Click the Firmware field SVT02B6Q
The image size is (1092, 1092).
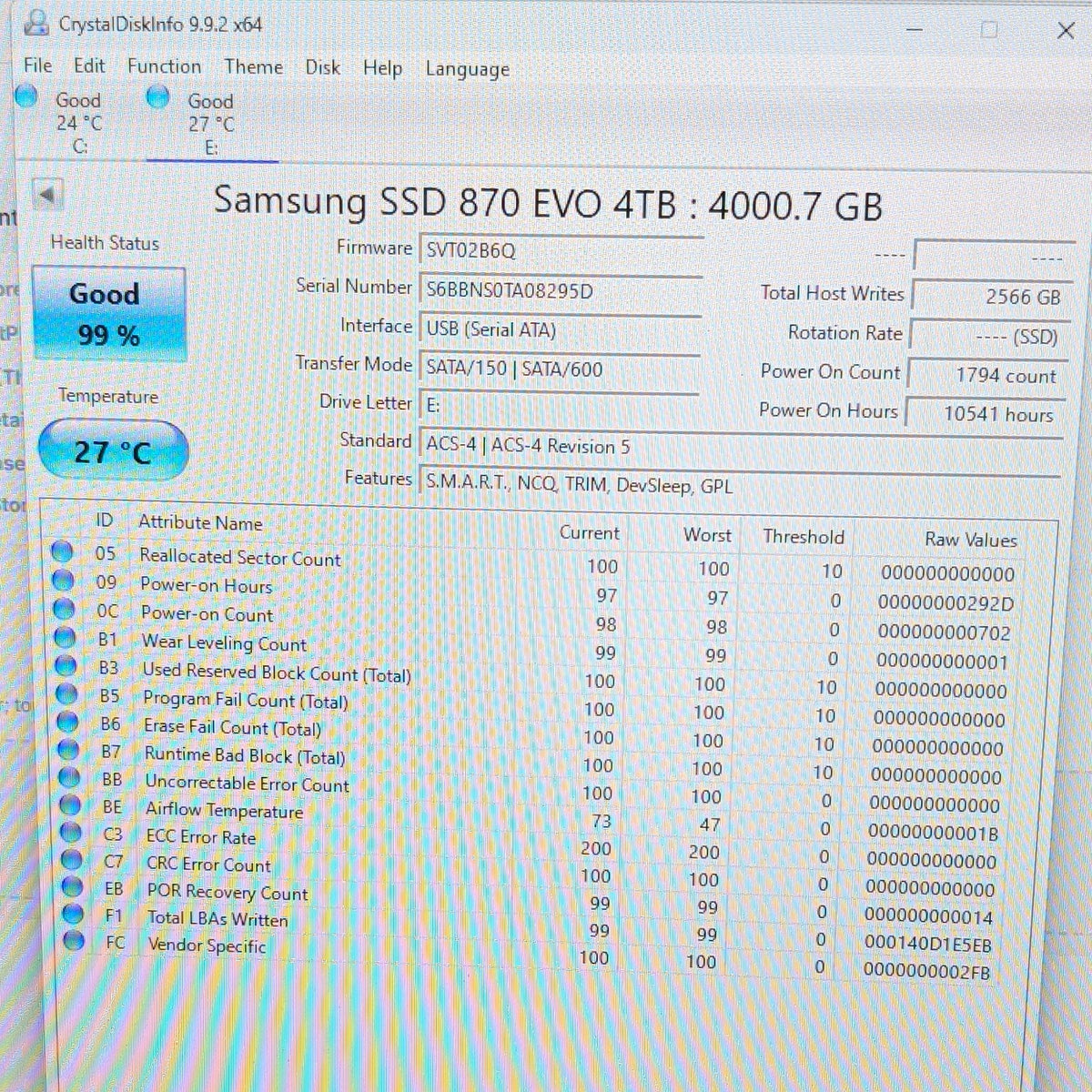(x=560, y=251)
